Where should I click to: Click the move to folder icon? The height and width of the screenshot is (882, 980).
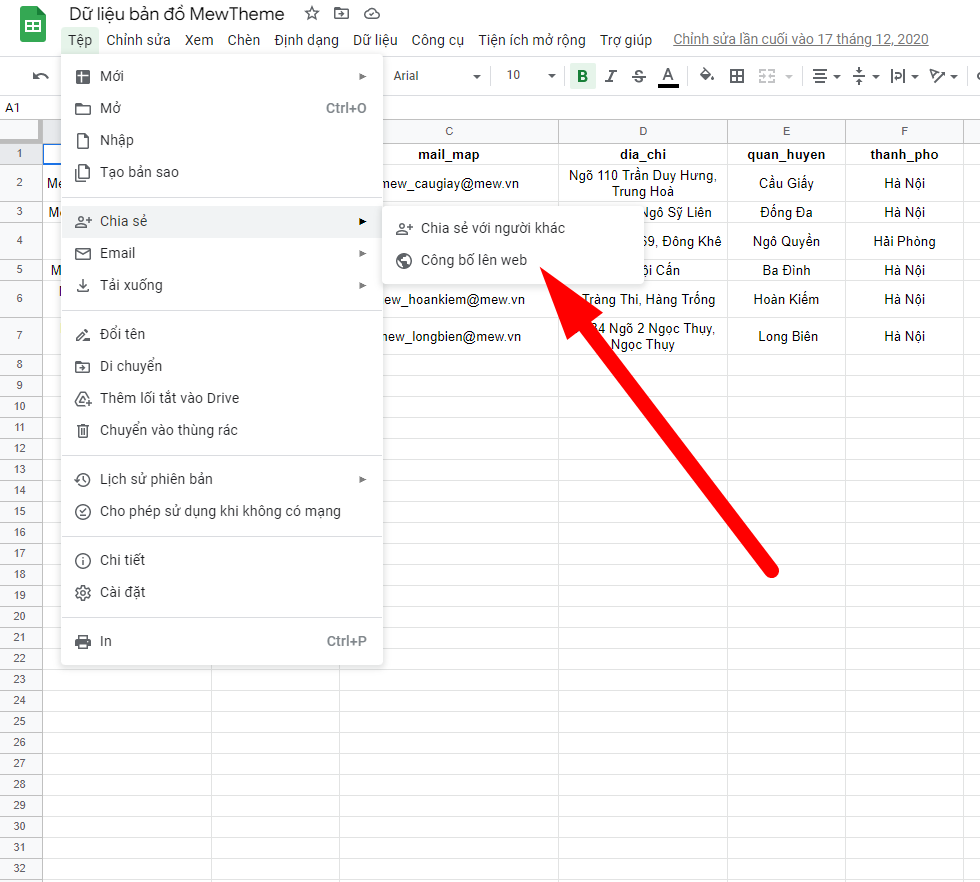[342, 14]
